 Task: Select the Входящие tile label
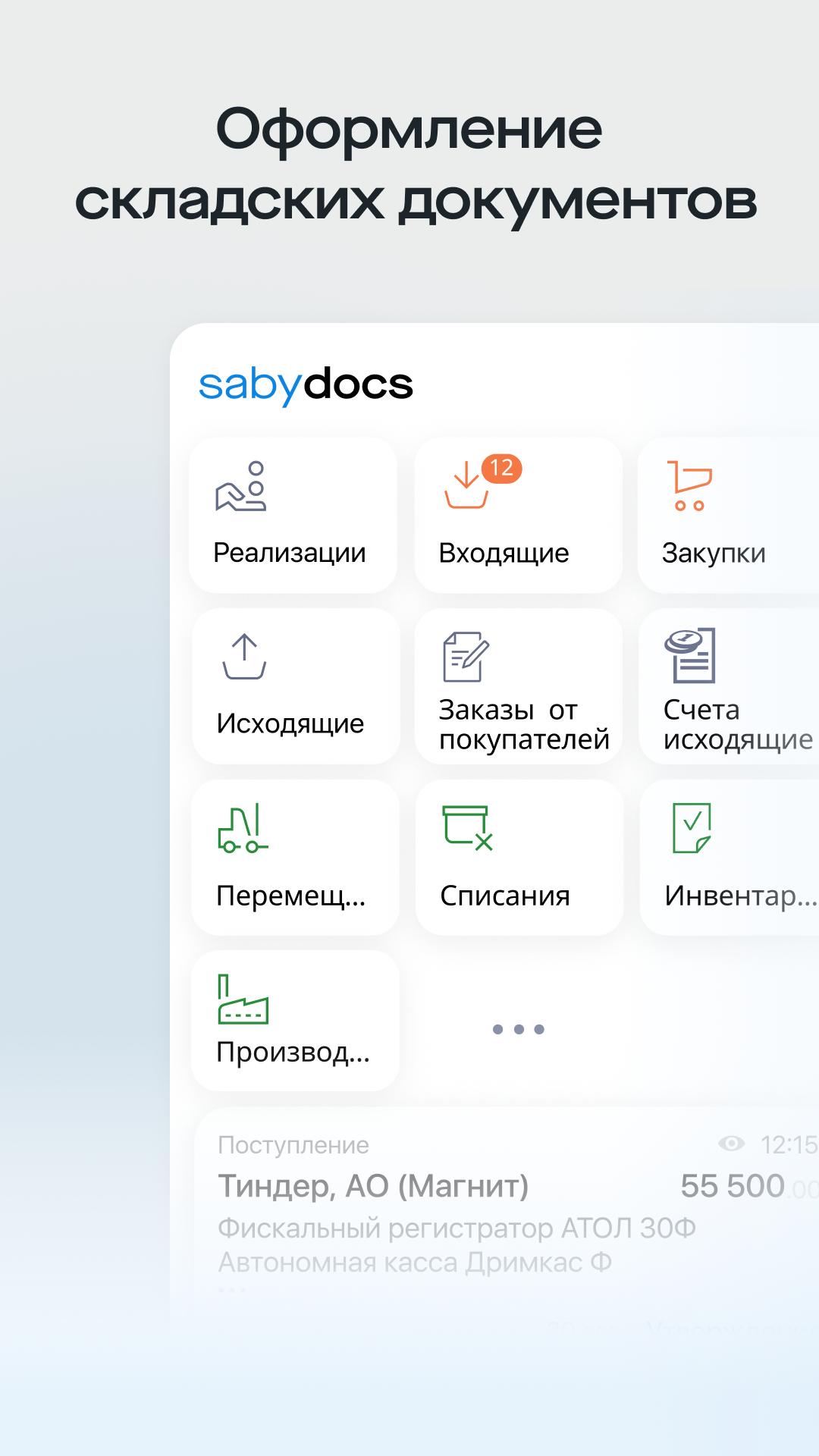(504, 554)
